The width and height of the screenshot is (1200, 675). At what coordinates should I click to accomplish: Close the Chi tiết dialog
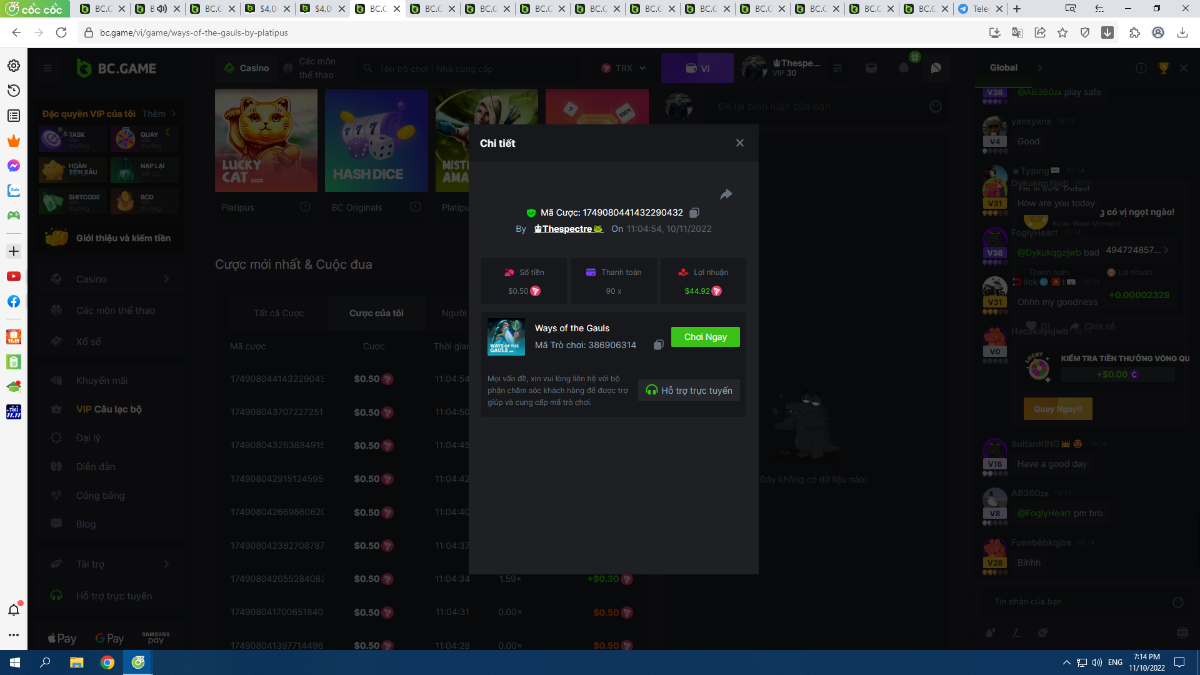point(740,143)
